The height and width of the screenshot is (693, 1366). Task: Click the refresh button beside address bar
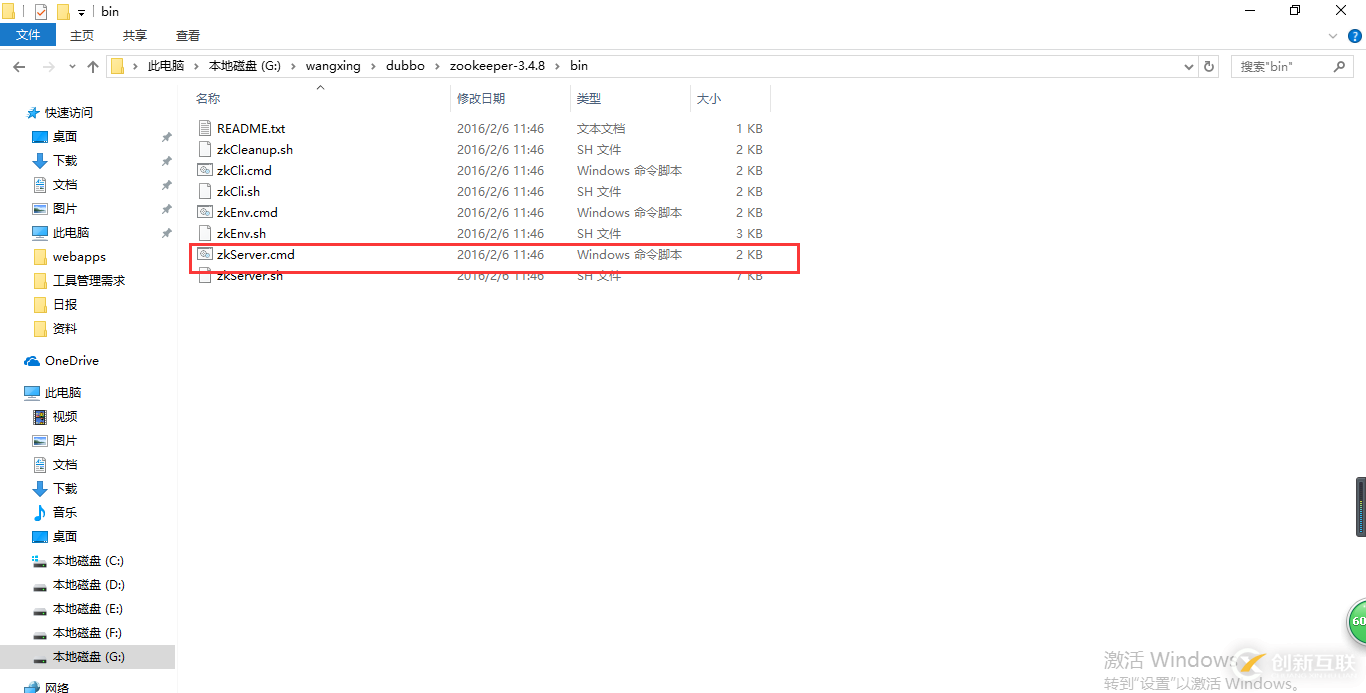[1209, 66]
